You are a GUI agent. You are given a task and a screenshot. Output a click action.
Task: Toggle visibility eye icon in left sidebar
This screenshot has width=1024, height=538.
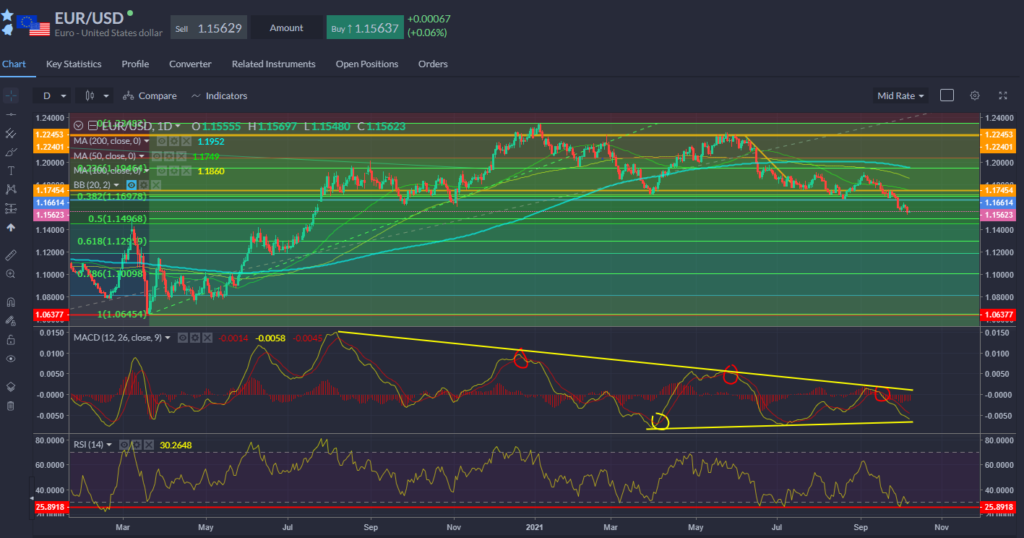point(10,358)
